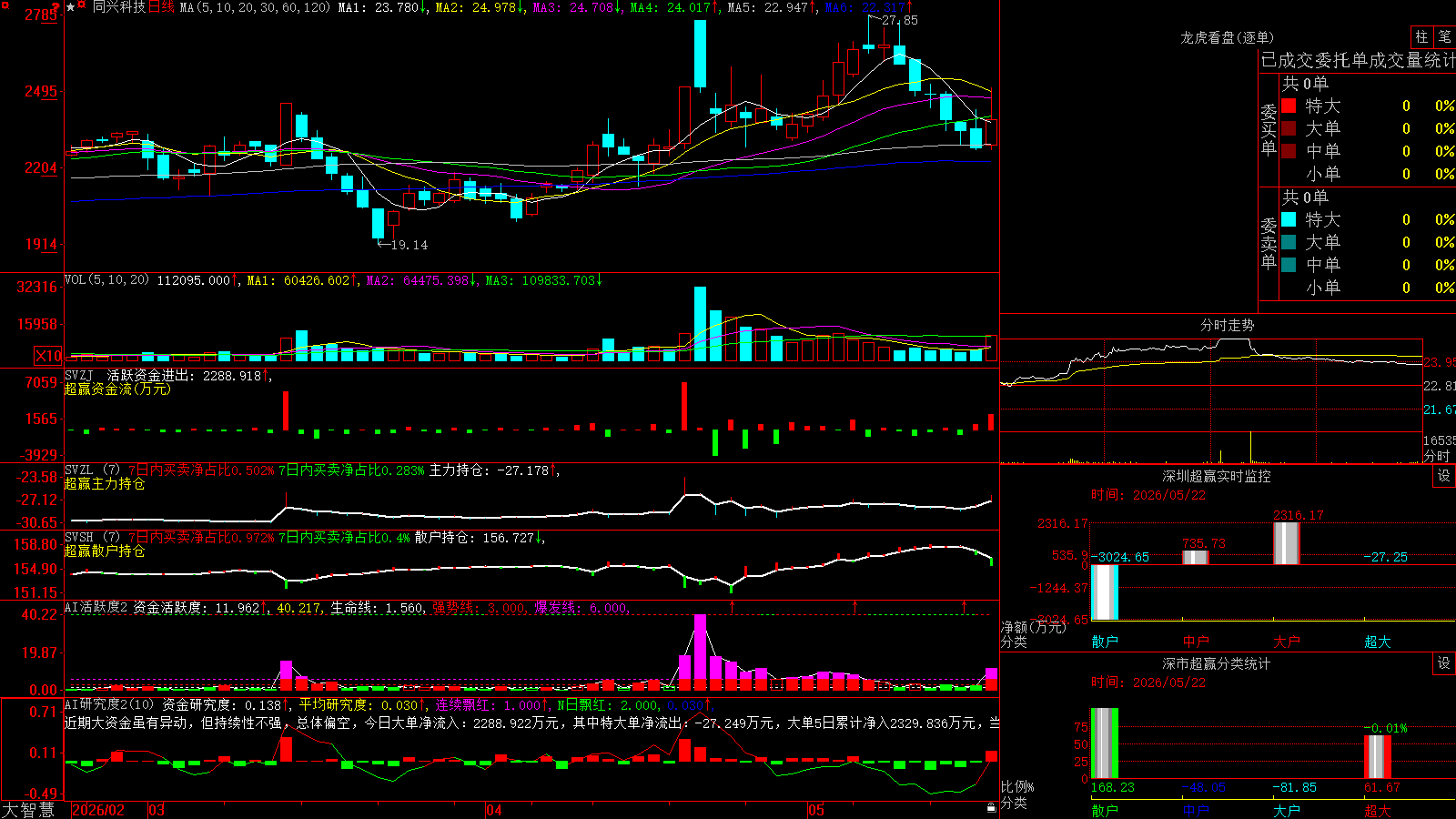This screenshot has width=1456, height=819.
Task: Click the 深圳超赢实时监控 panel title
Action: (x=1217, y=476)
